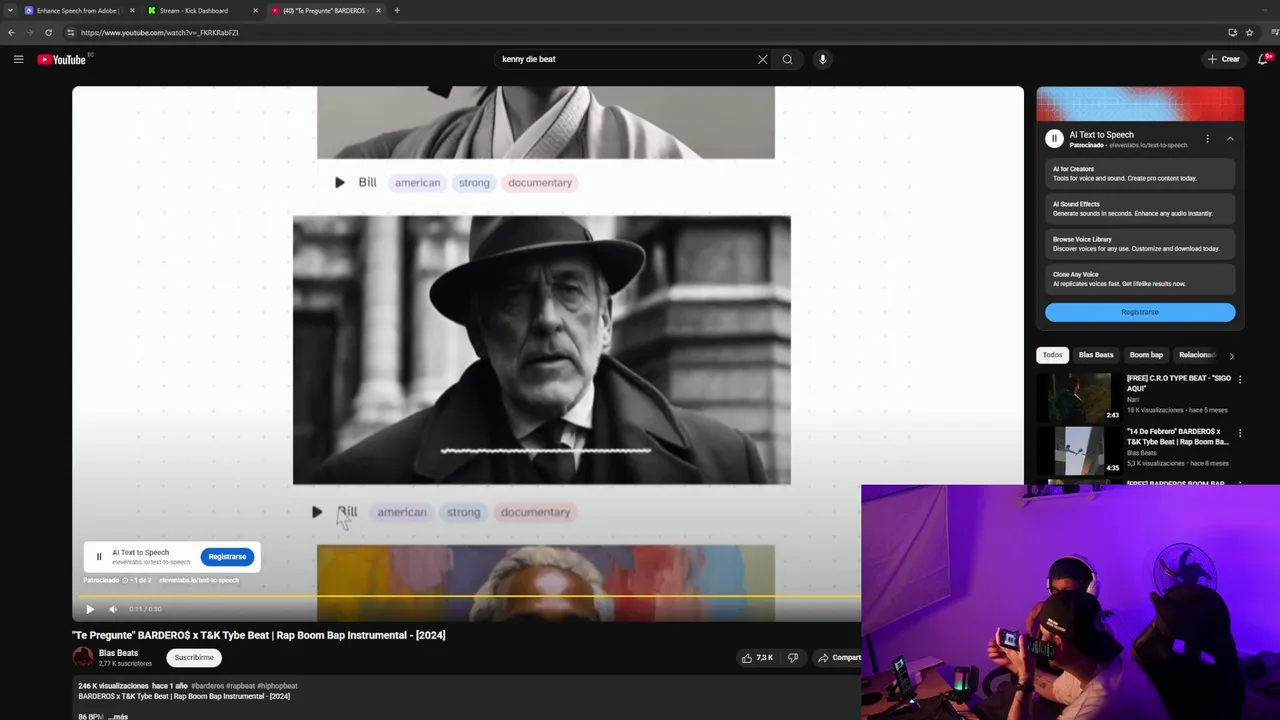Screen dimensions: 1280x720
Task: Open options for 14 De Febrero video
Action: coord(1240,434)
